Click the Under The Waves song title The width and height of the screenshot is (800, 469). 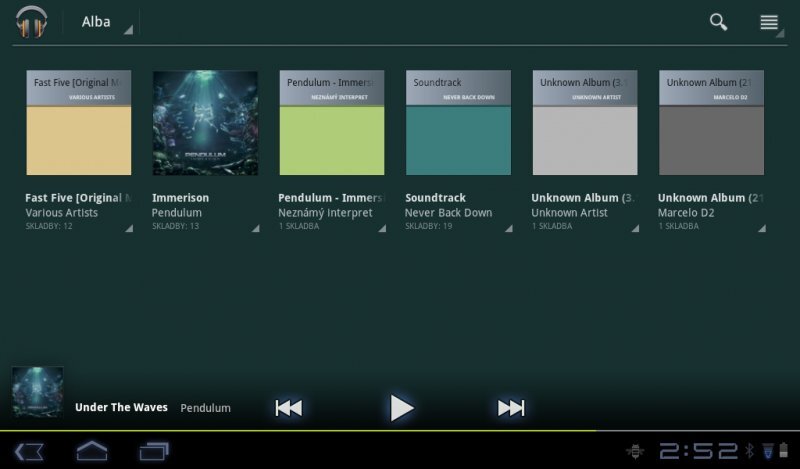(121, 408)
